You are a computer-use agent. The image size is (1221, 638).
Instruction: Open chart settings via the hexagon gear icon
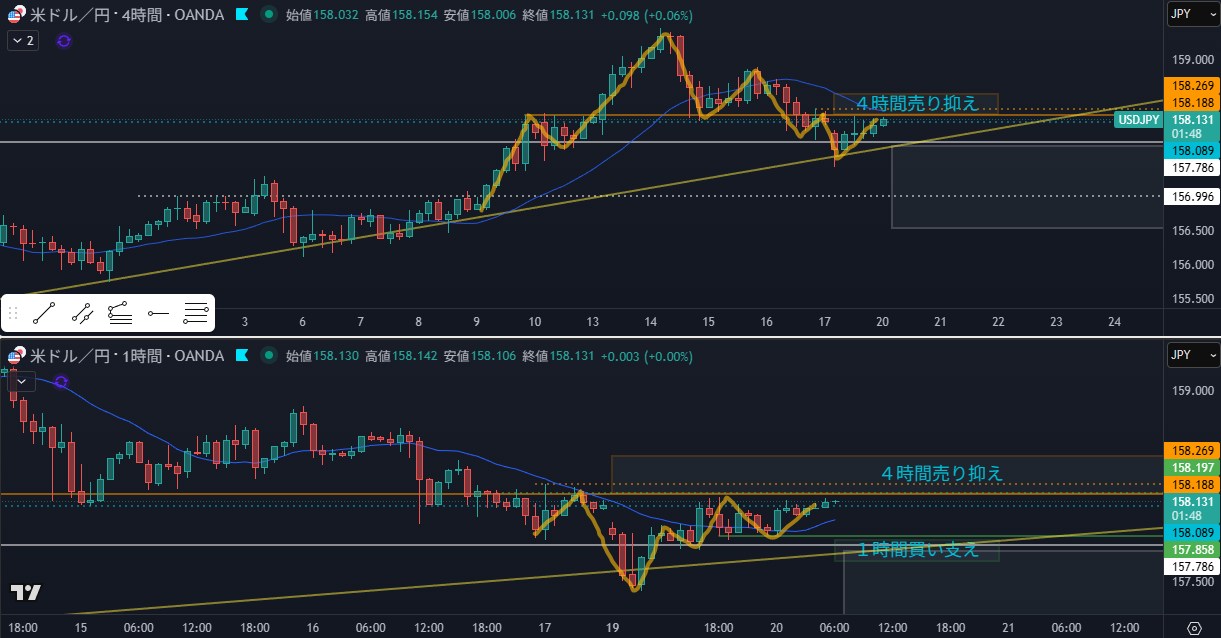[1193, 628]
